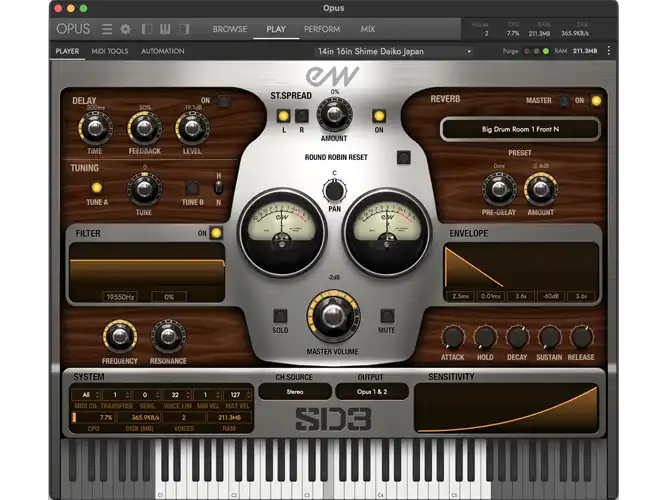Click the TRANSPOSE stepper
The height and width of the screenshot is (500, 667).
point(115,395)
